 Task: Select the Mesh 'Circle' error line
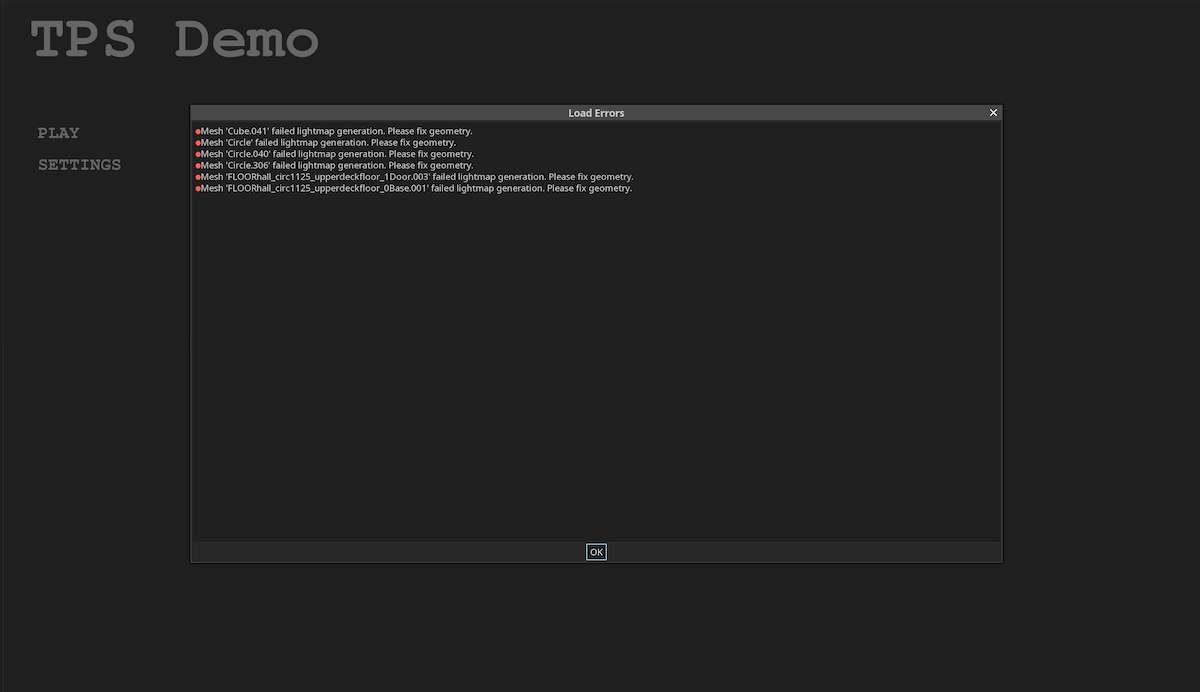[325, 143]
